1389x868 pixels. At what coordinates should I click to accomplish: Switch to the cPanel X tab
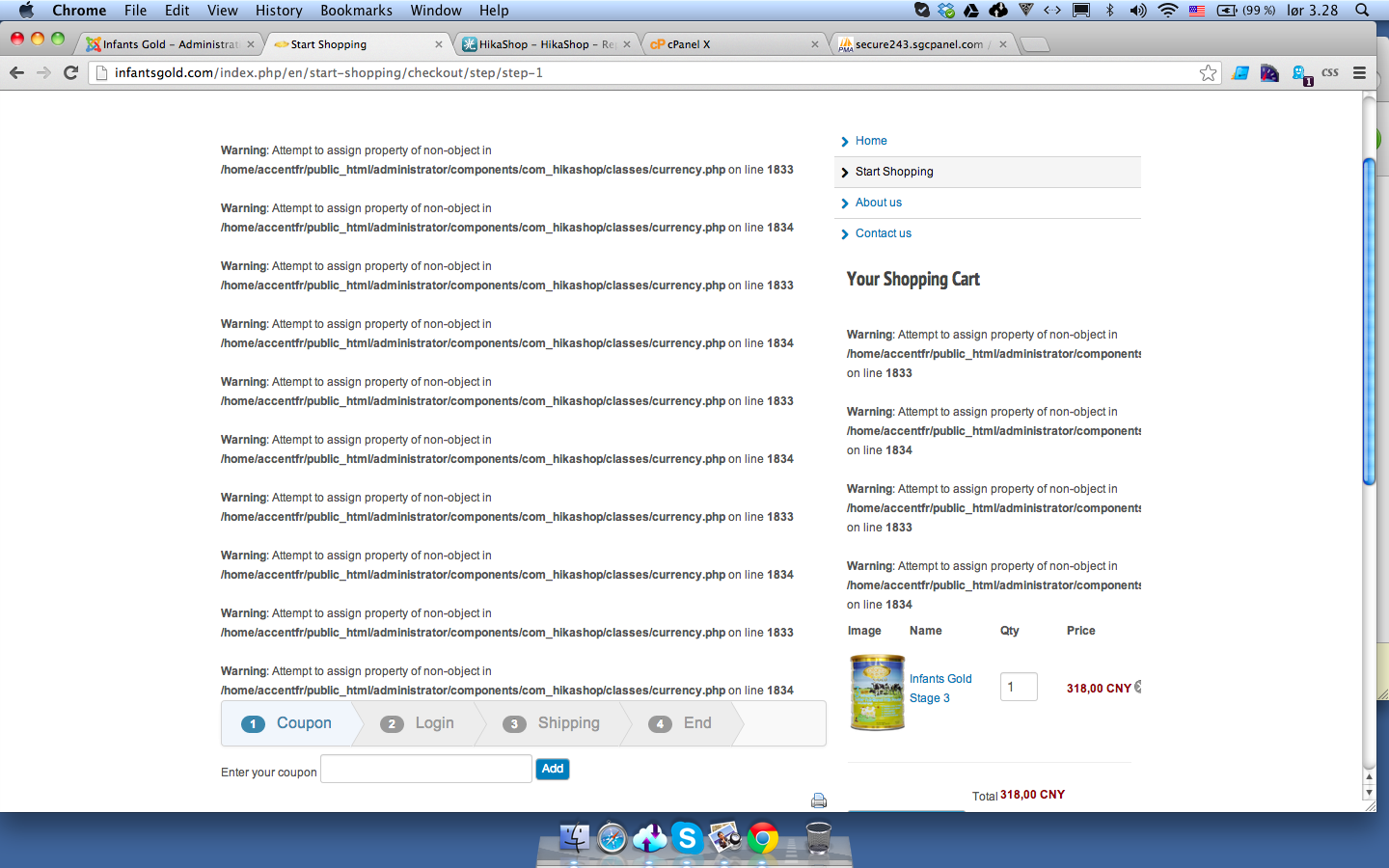coord(733,44)
